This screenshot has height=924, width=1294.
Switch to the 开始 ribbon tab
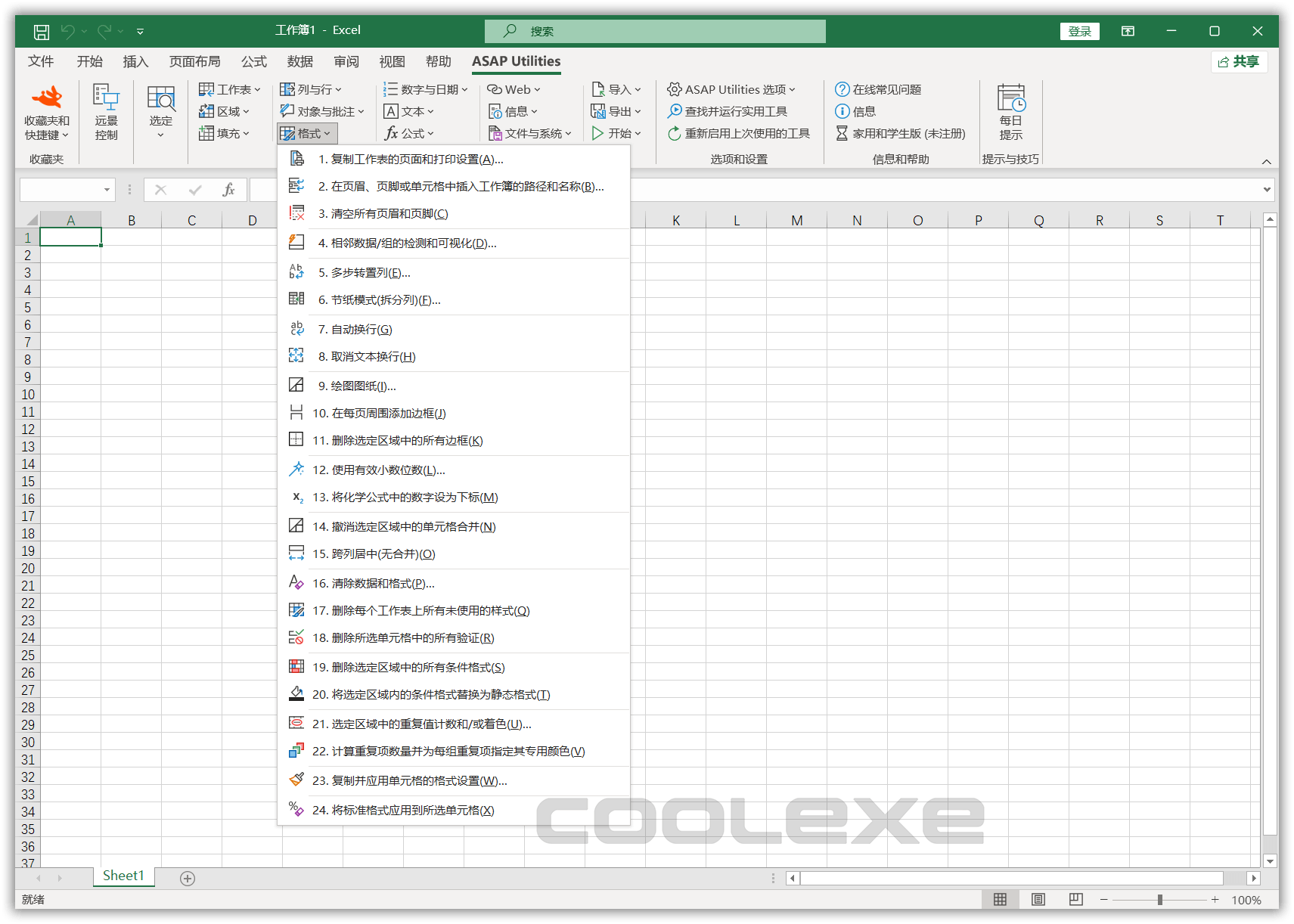(88, 61)
